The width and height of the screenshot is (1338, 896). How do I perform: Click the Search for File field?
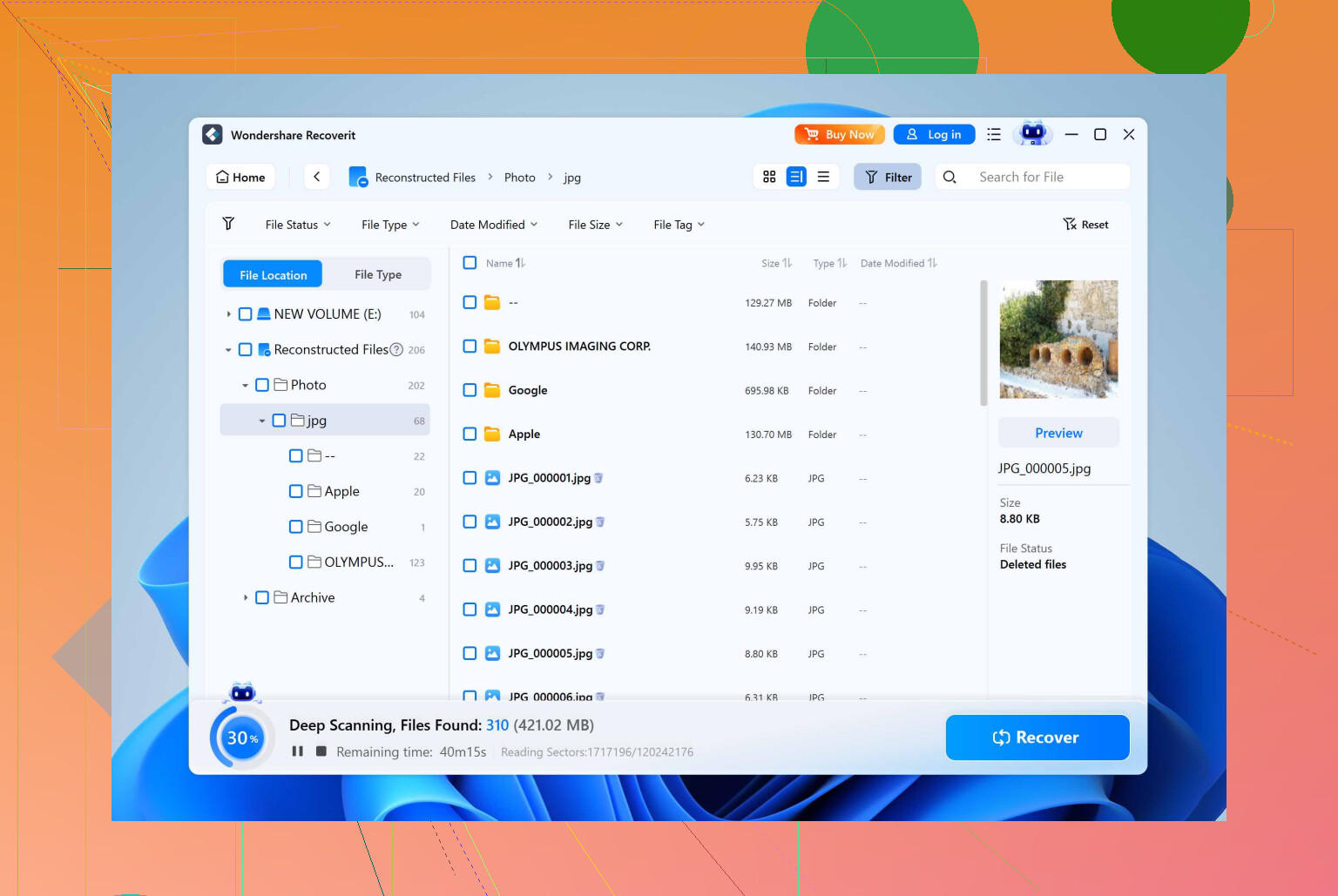(x=1048, y=177)
